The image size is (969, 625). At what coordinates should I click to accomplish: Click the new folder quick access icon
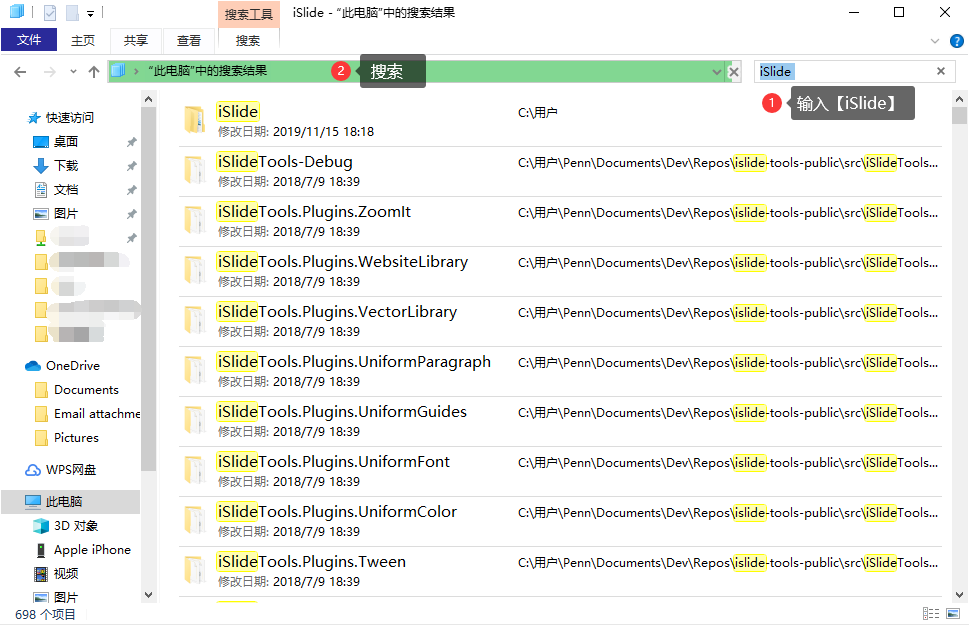[72, 12]
